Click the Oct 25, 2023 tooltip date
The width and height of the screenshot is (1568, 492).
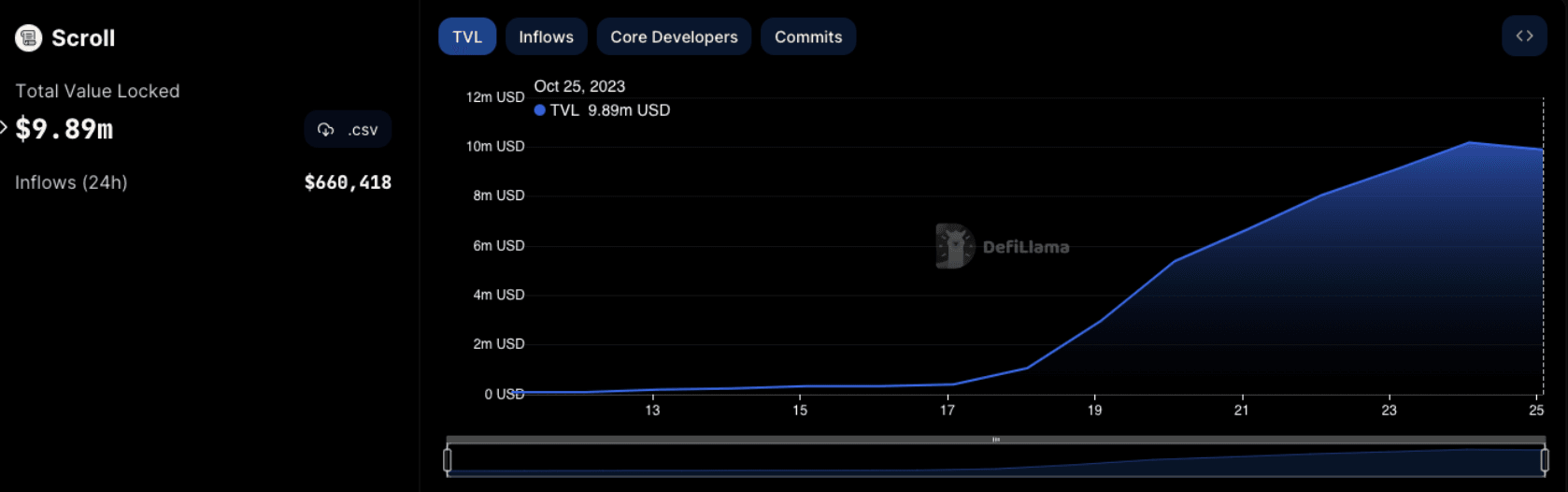[x=579, y=86]
